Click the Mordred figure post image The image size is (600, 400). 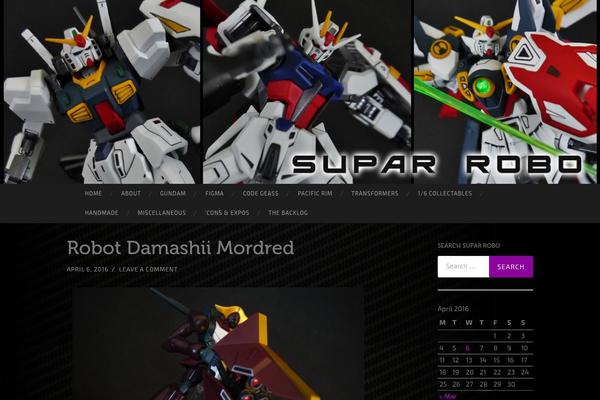tap(218, 344)
